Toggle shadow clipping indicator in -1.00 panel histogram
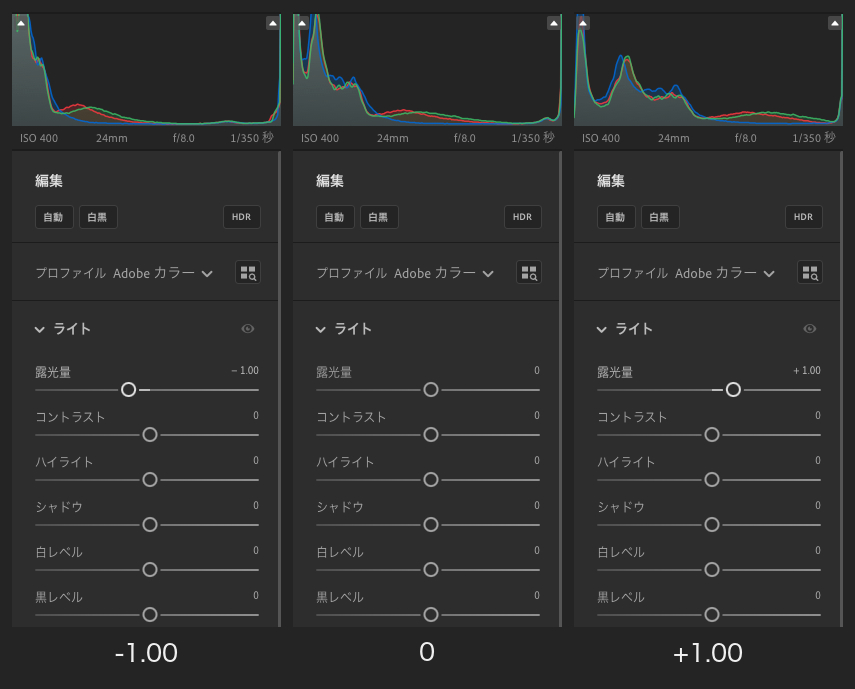The image size is (855, 689). 21,23
